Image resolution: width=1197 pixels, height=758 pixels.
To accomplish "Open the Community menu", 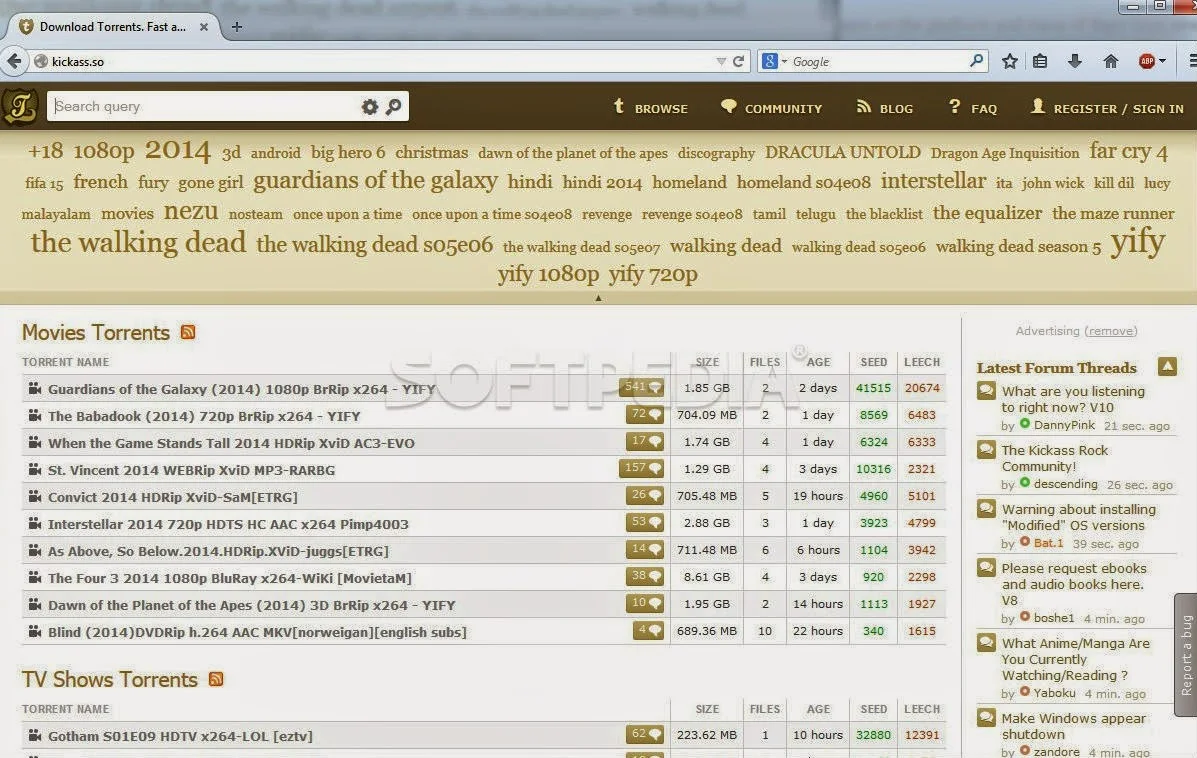I will (771, 108).
